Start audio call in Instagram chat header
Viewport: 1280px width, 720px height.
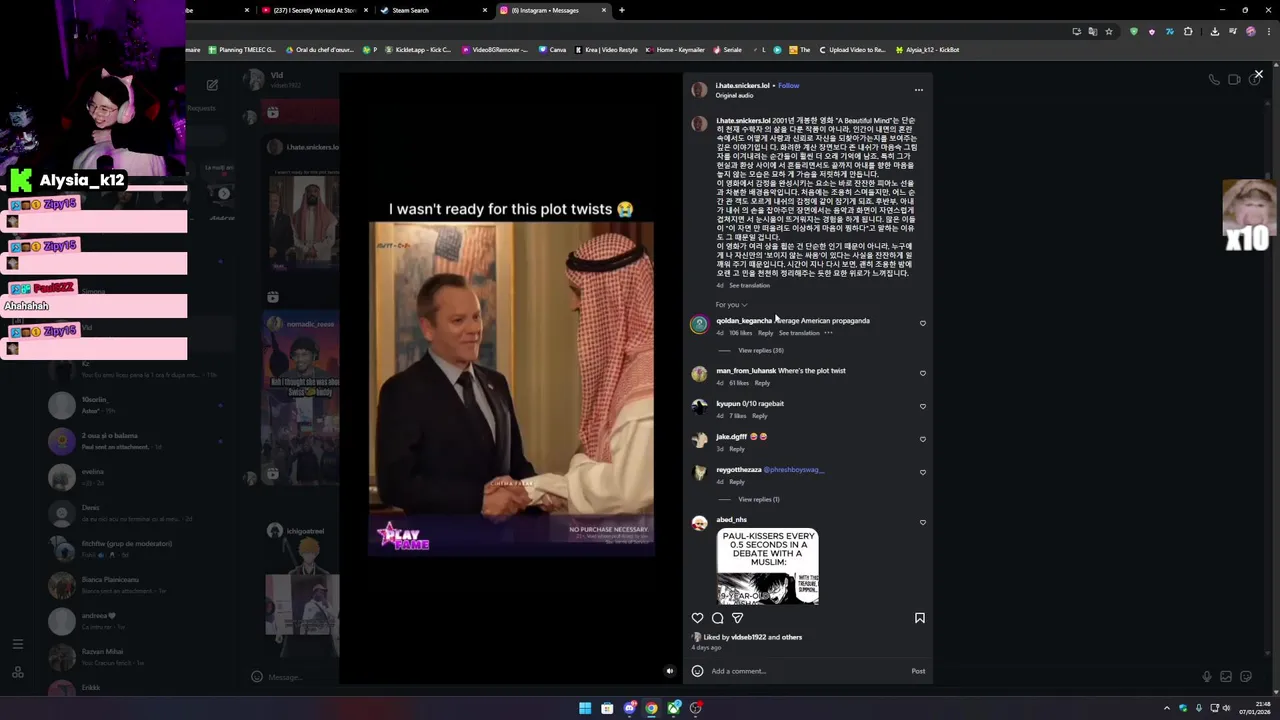[x=1214, y=80]
